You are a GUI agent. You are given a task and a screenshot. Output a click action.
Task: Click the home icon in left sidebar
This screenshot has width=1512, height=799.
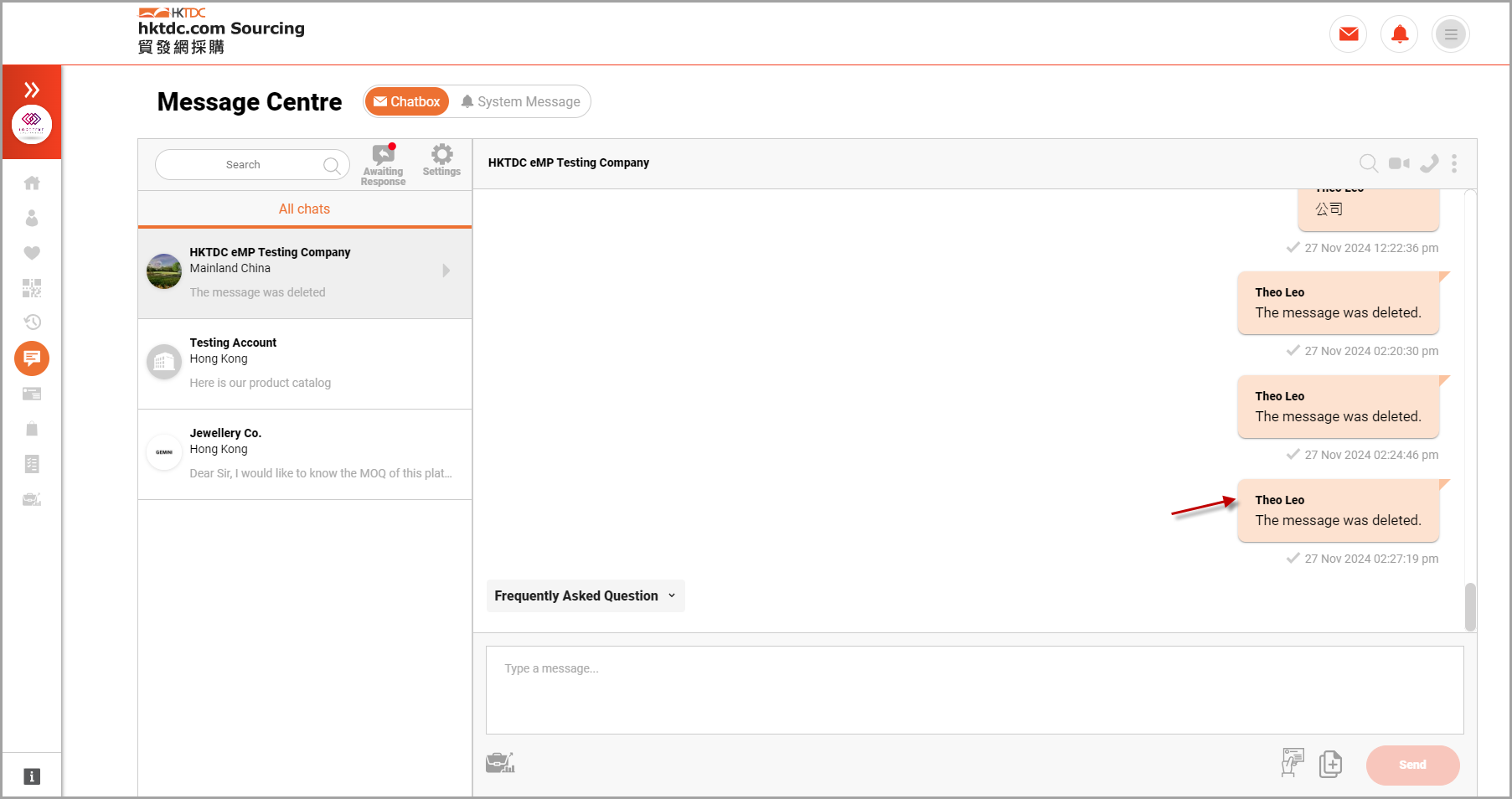(x=32, y=183)
